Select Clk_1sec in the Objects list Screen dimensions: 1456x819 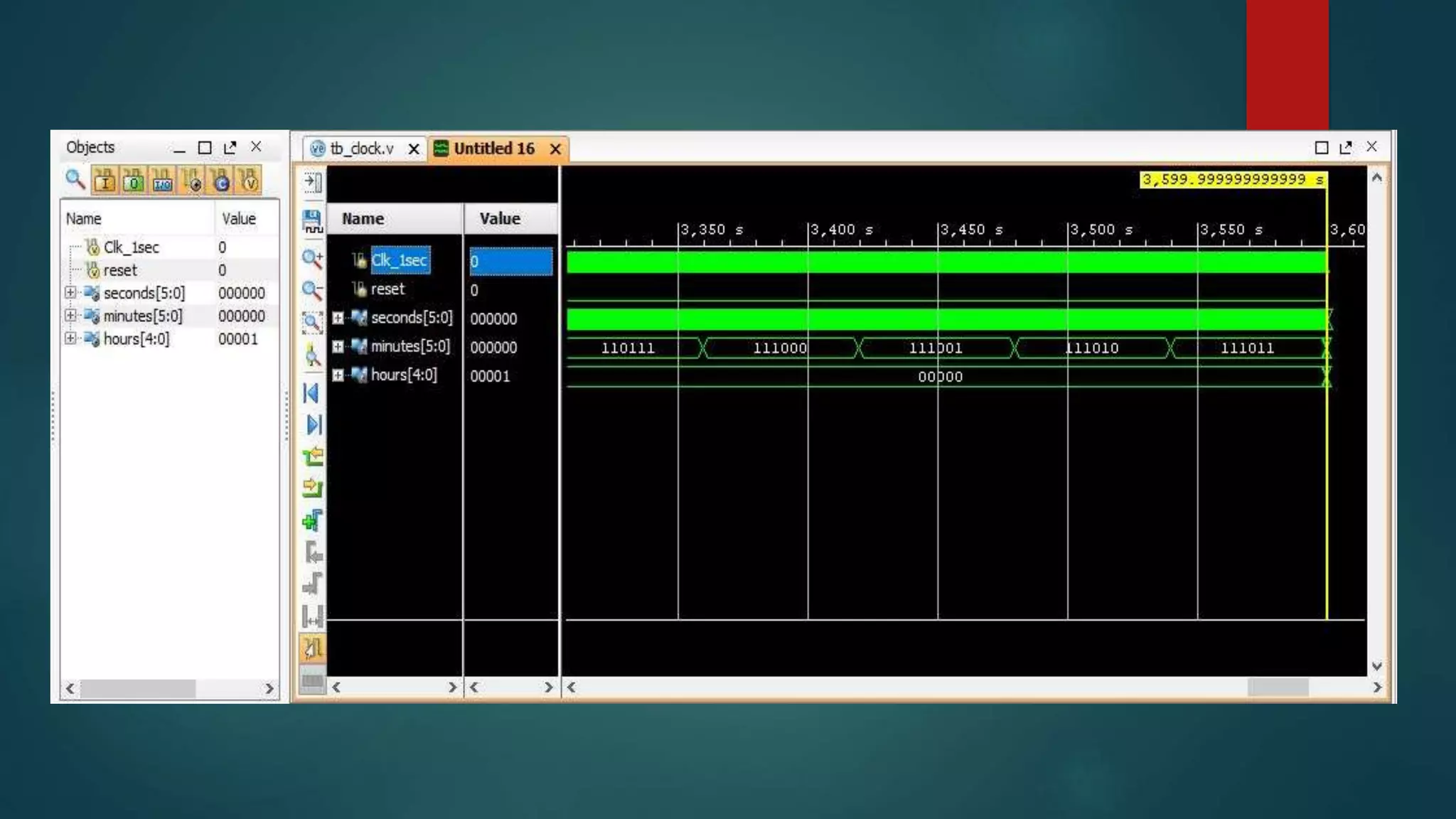[132, 247]
